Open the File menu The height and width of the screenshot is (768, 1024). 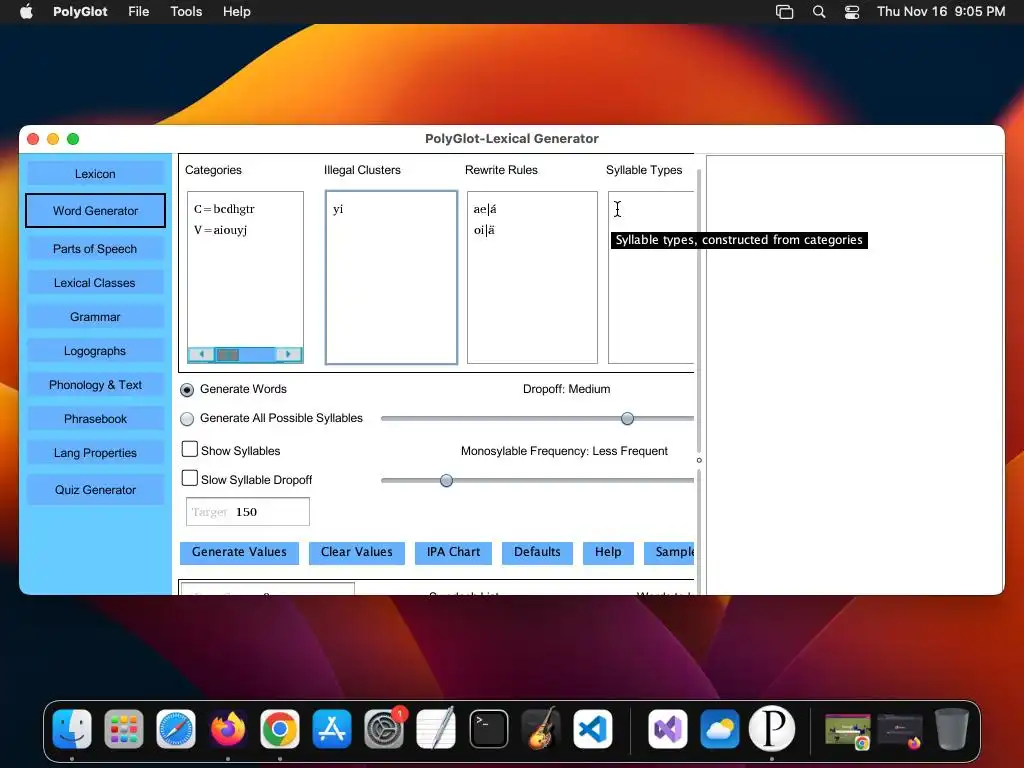(138, 12)
